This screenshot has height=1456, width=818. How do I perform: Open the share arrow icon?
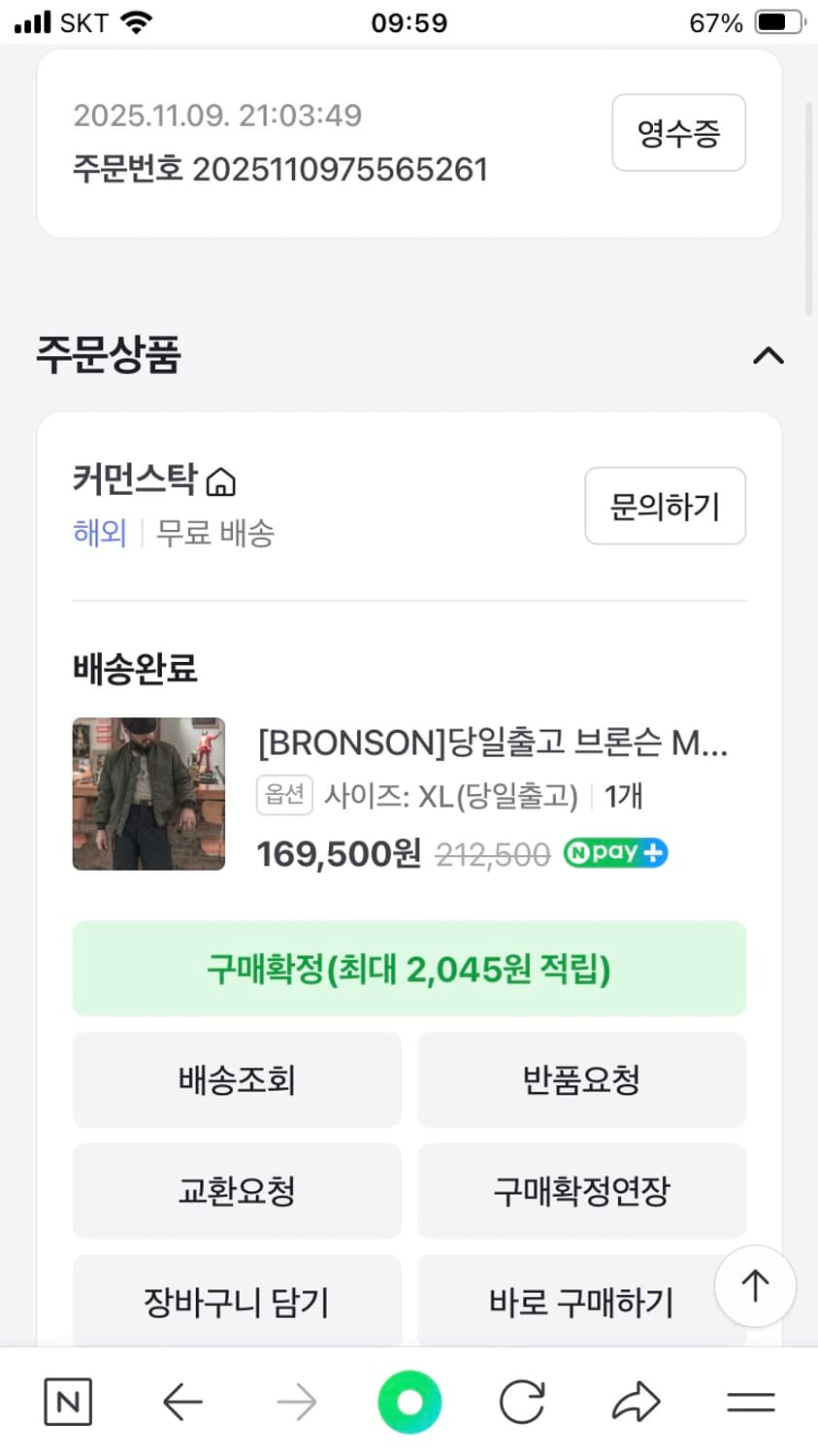(x=637, y=1402)
